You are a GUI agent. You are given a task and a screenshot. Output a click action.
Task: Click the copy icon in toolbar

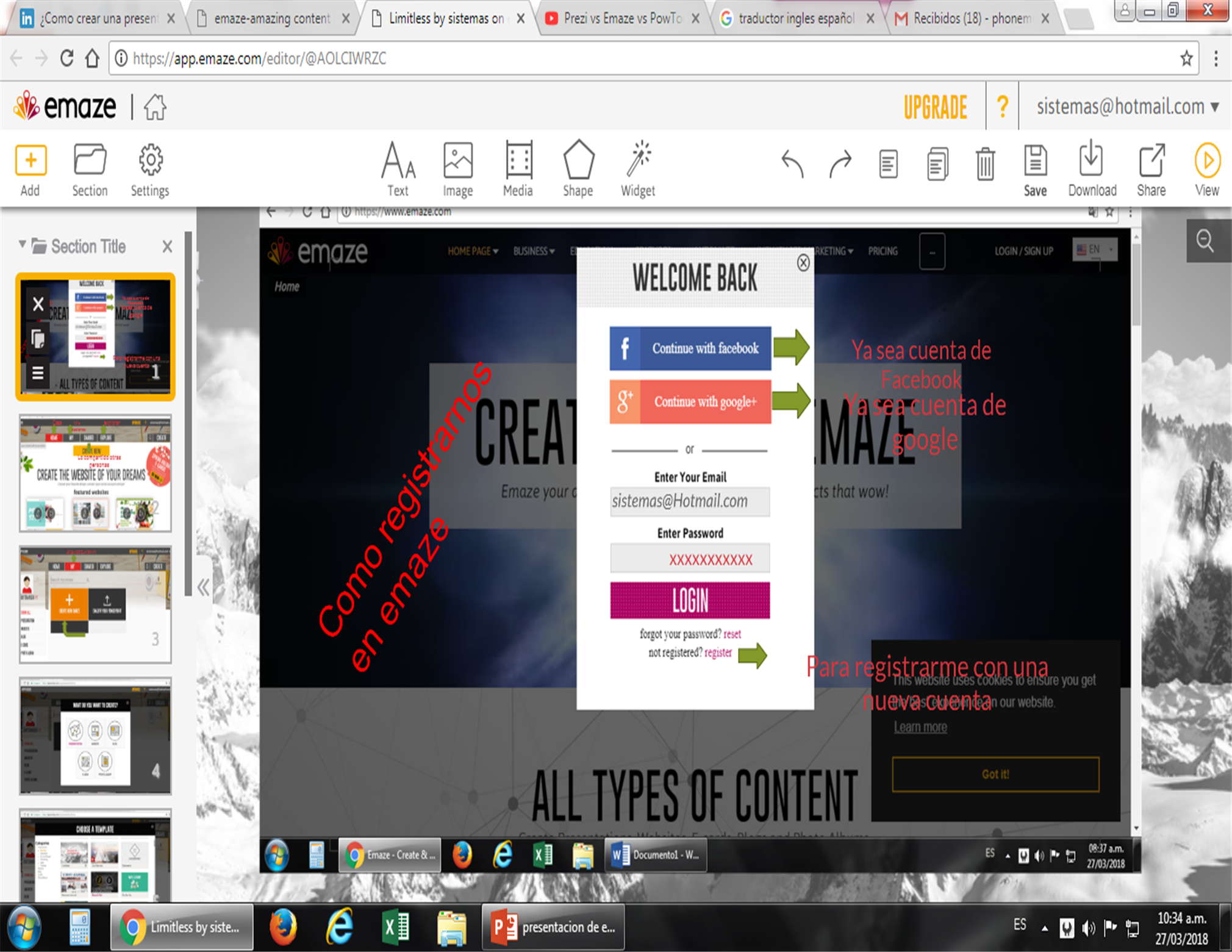(937, 163)
